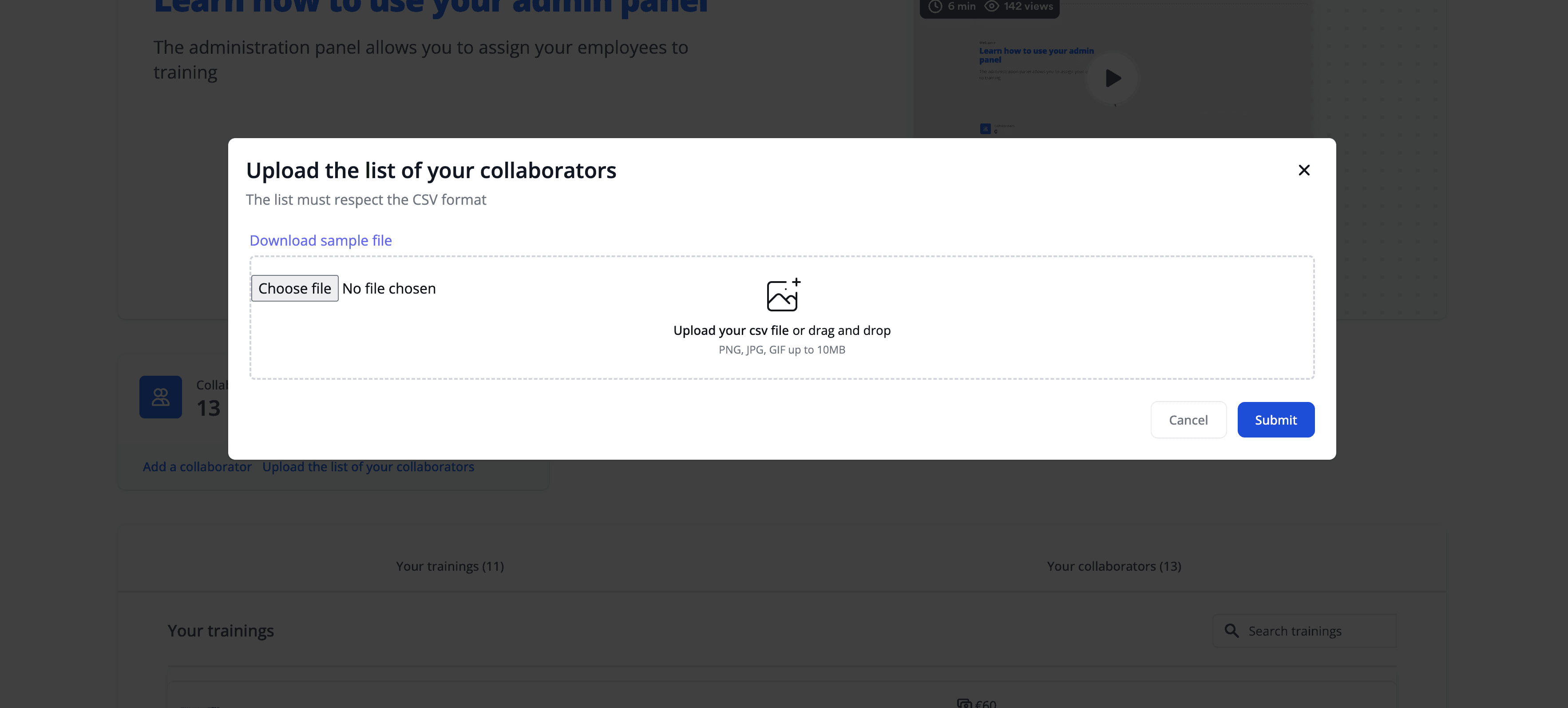
Task: Click the magnifier icon in the trainings search bar
Action: [x=1232, y=631]
